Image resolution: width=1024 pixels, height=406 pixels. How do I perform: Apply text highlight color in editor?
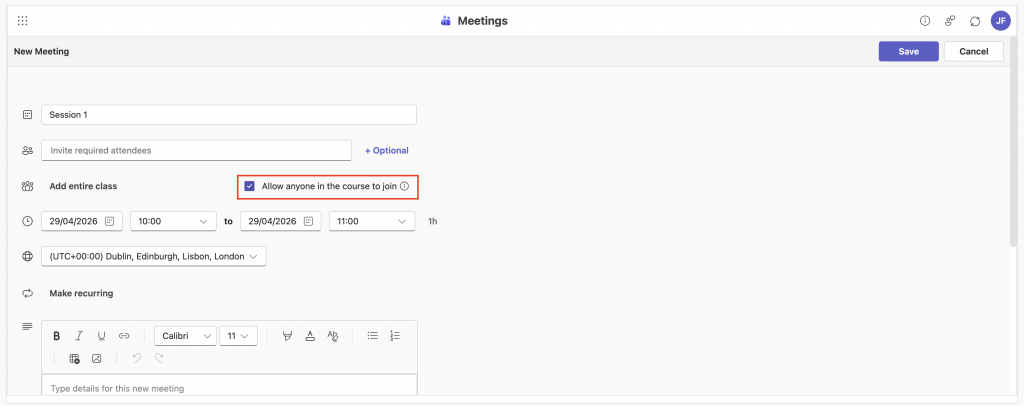pyautogui.click(x=288, y=336)
